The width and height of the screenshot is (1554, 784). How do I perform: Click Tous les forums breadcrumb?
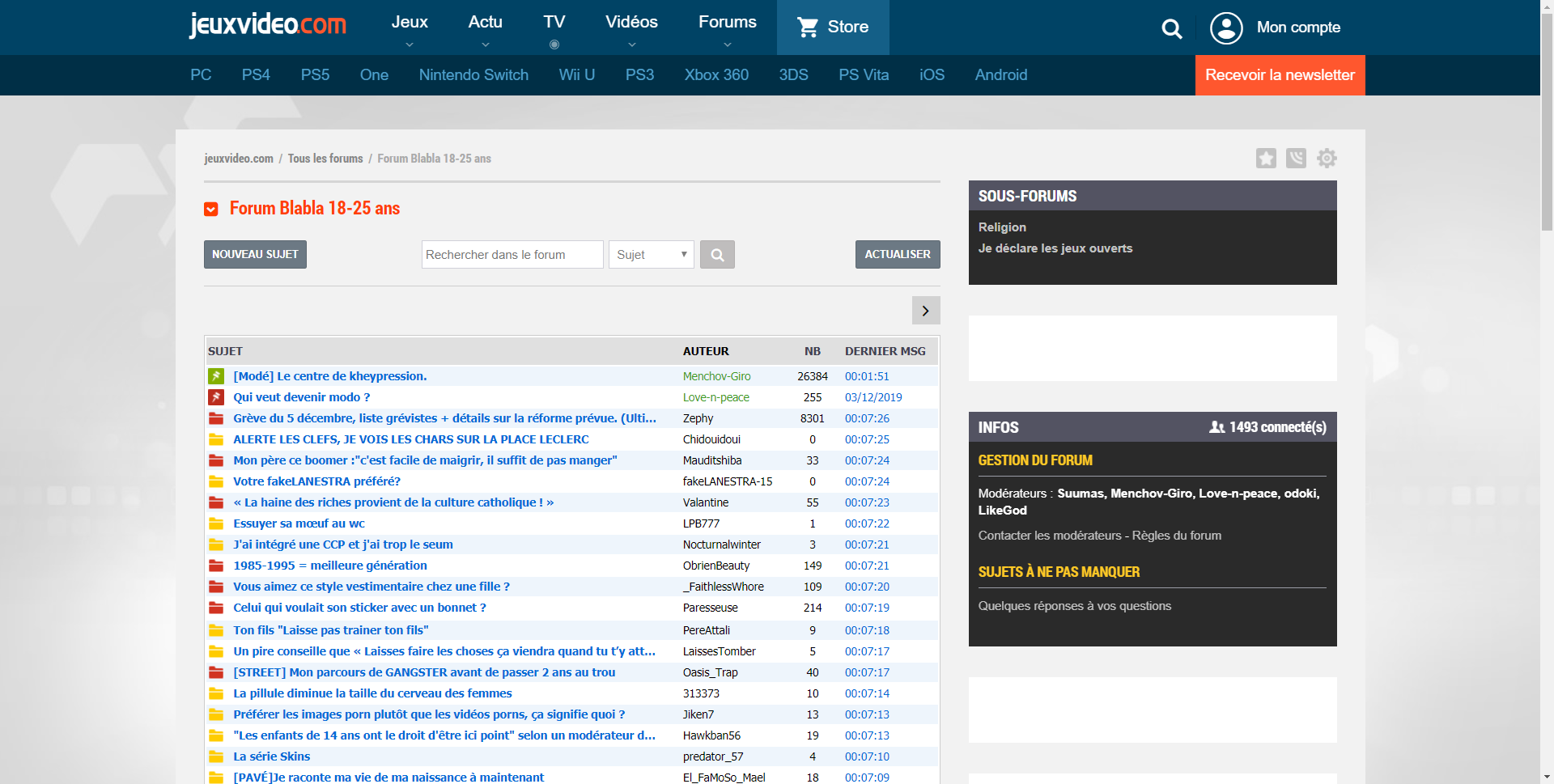325,159
